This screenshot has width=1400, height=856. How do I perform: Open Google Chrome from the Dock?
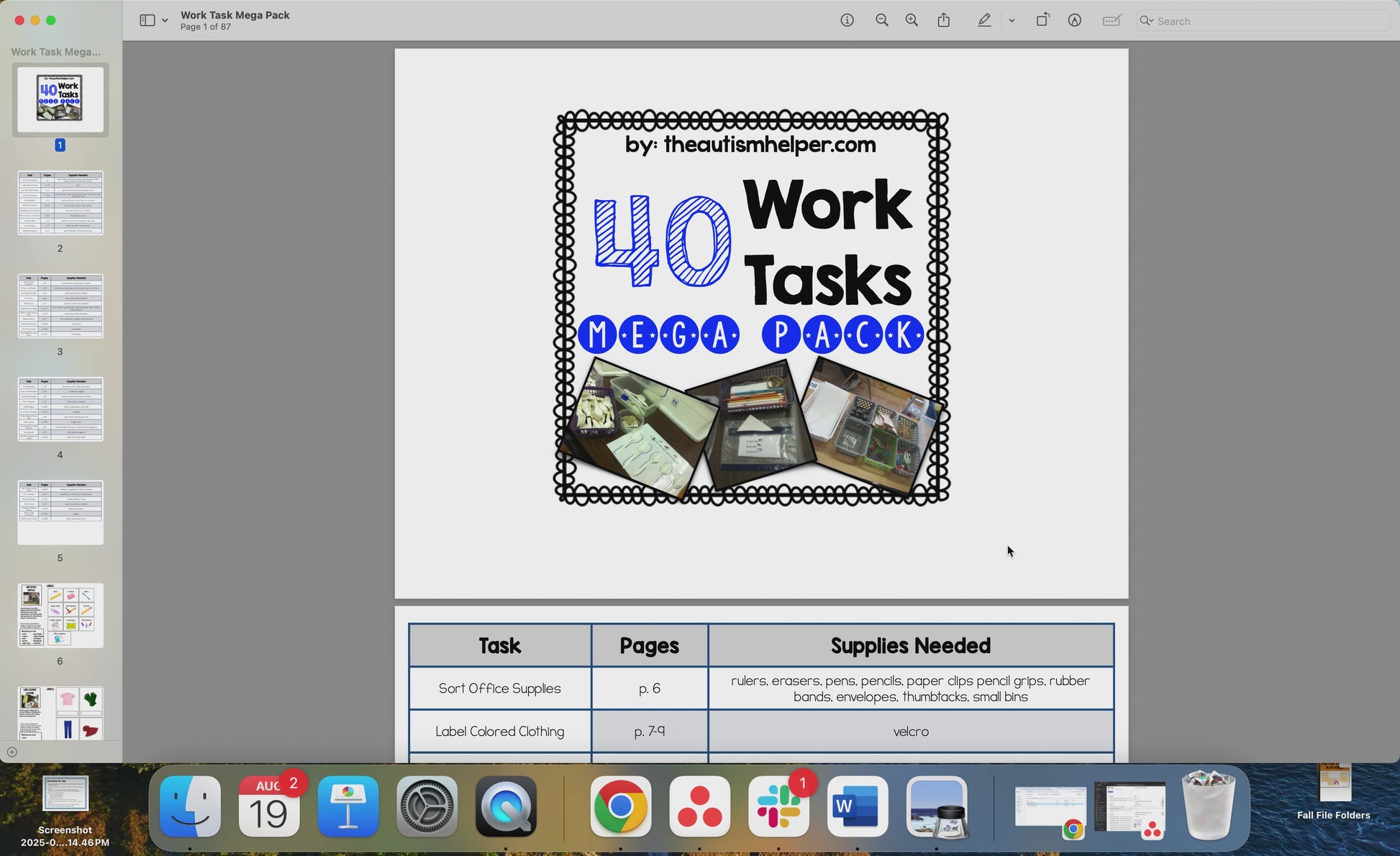(620, 807)
